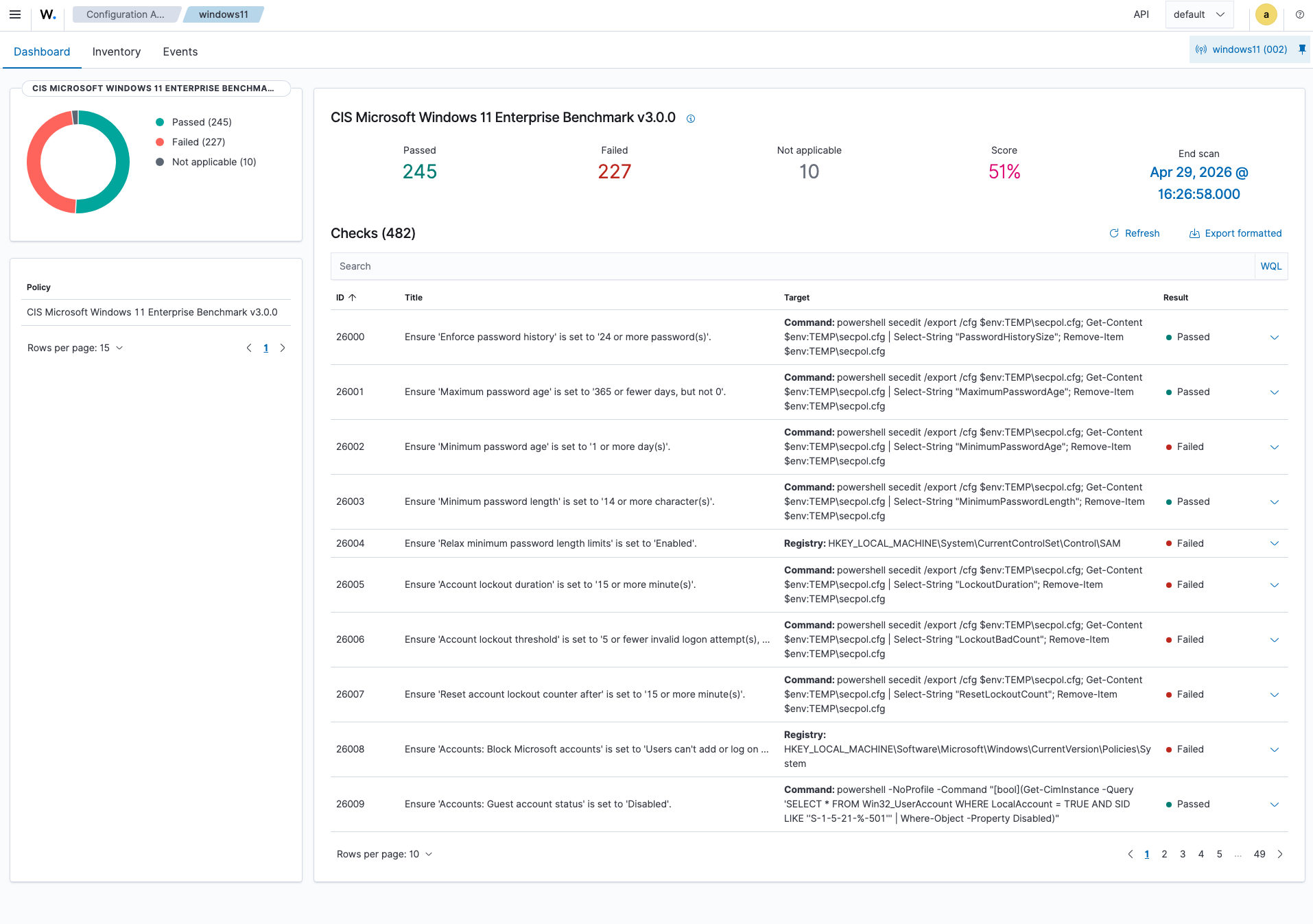Open user avatar 'a' menu
The width and height of the screenshot is (1313, 924).
point(1266,14)
